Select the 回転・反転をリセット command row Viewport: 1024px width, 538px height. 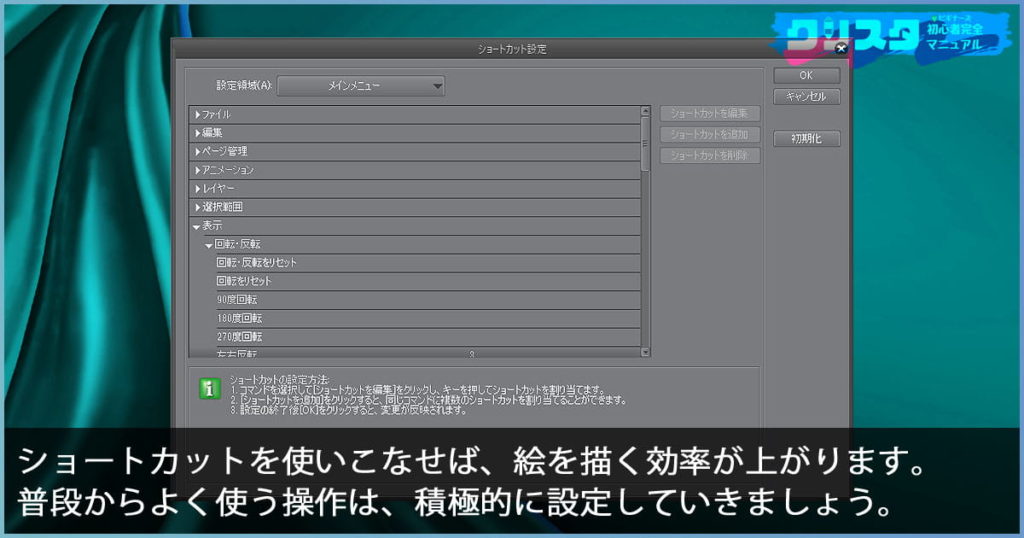(x=428, y=262)
